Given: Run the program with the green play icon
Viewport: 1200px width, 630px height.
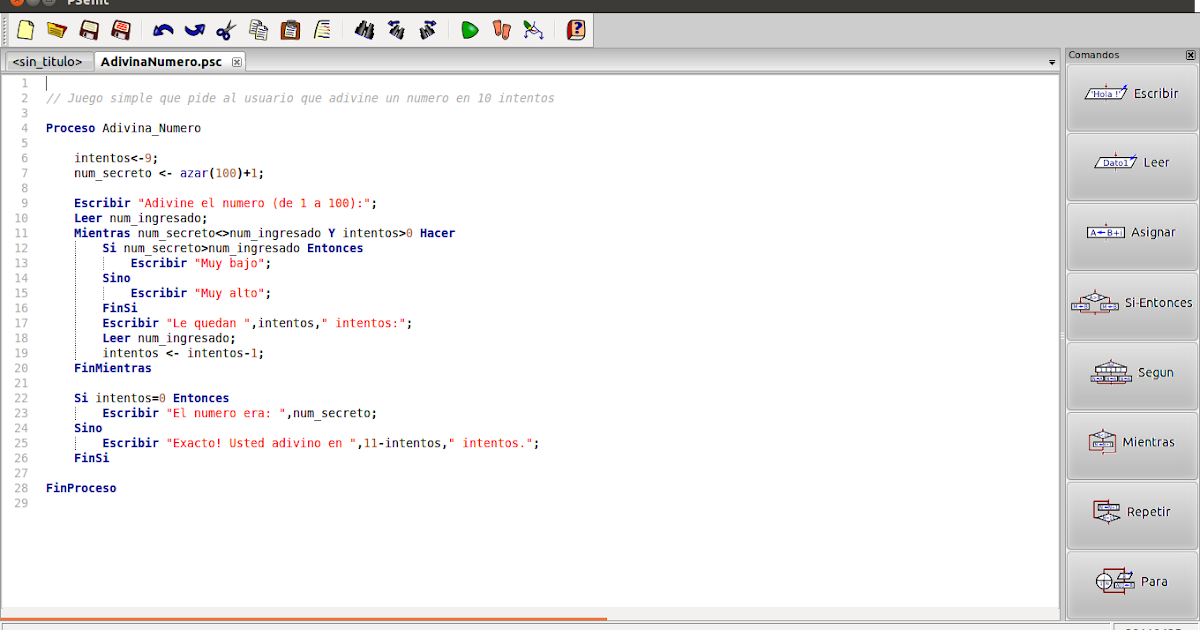Looking at the screenshot, I should coord(469,30).
